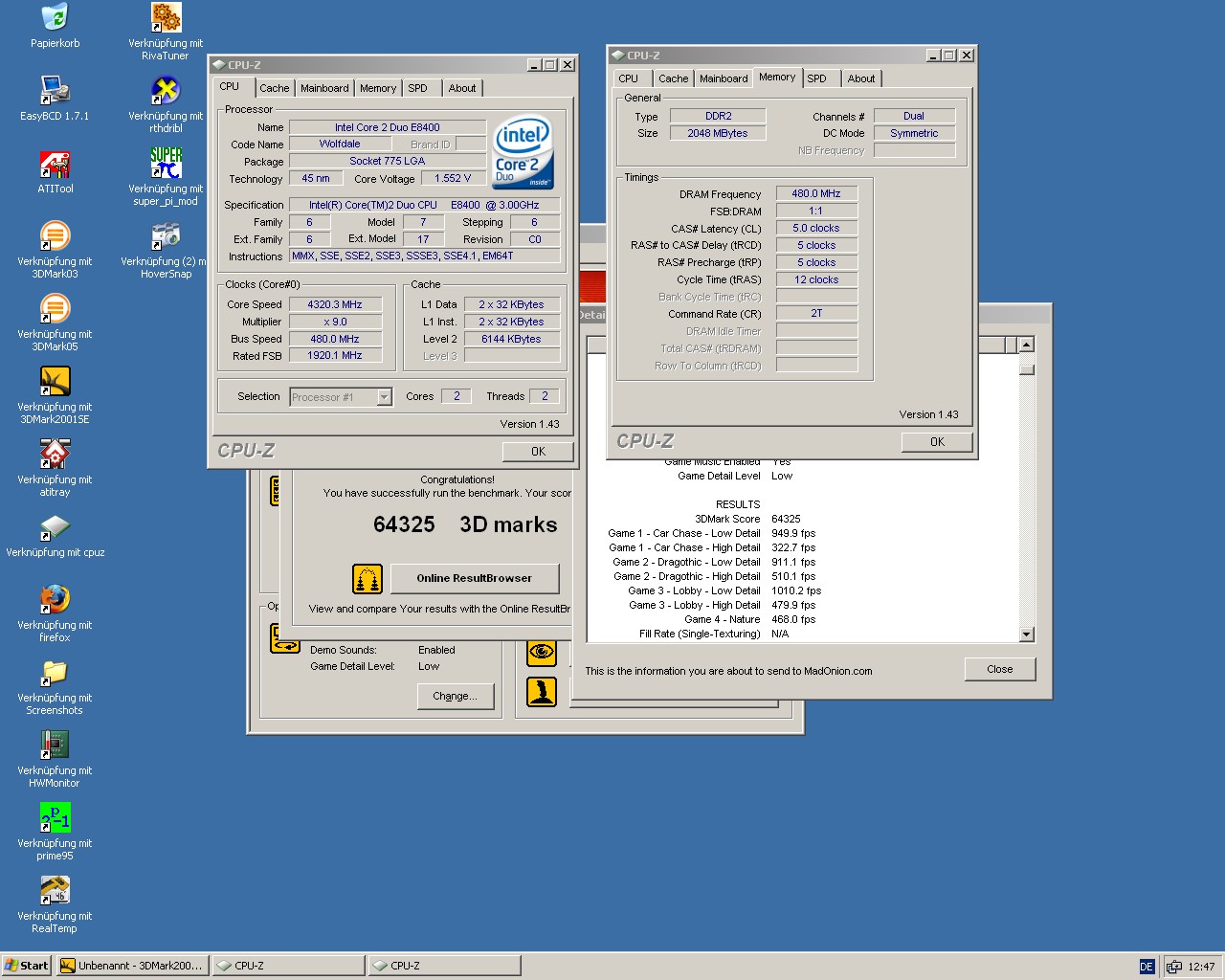
Task: Open the ATITool desktop icon
Action: (55, 163)
